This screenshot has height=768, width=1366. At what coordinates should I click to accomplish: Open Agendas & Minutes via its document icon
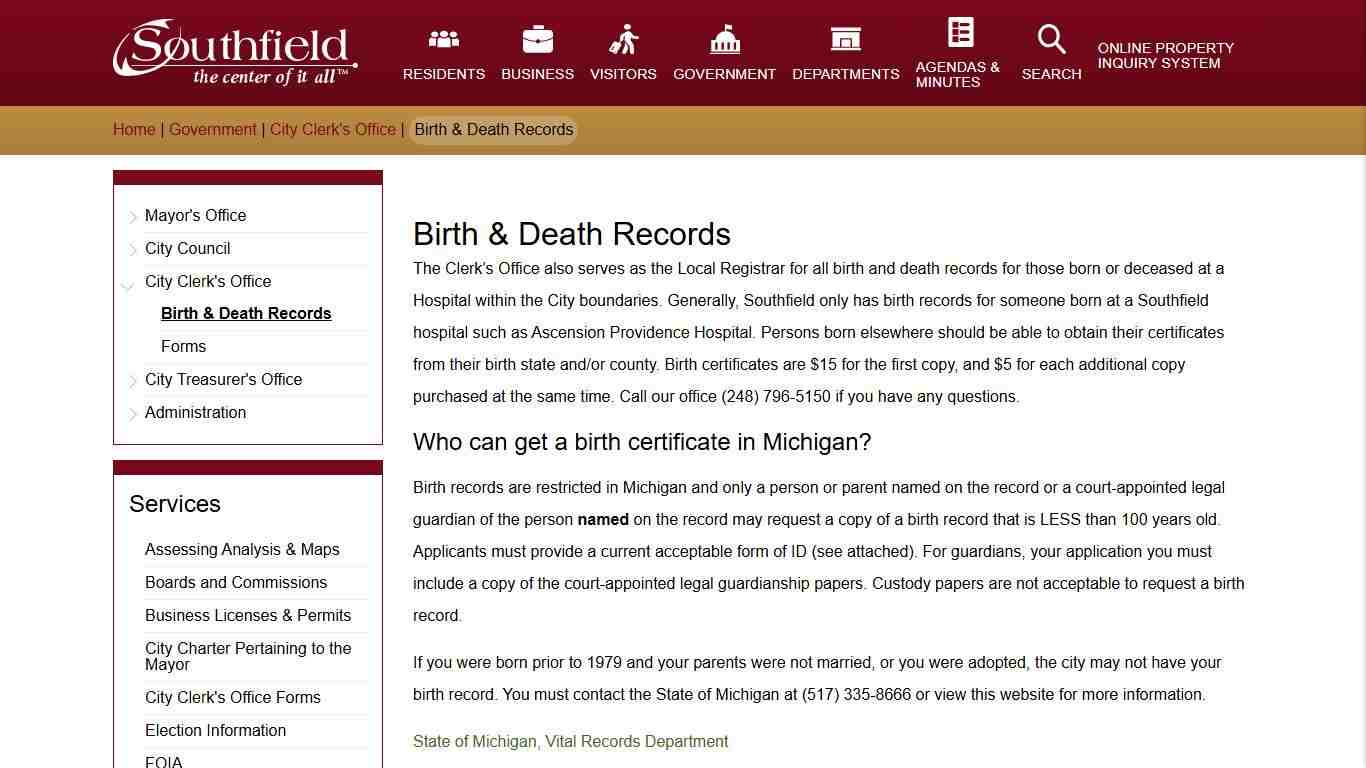[x=958, y=31]
